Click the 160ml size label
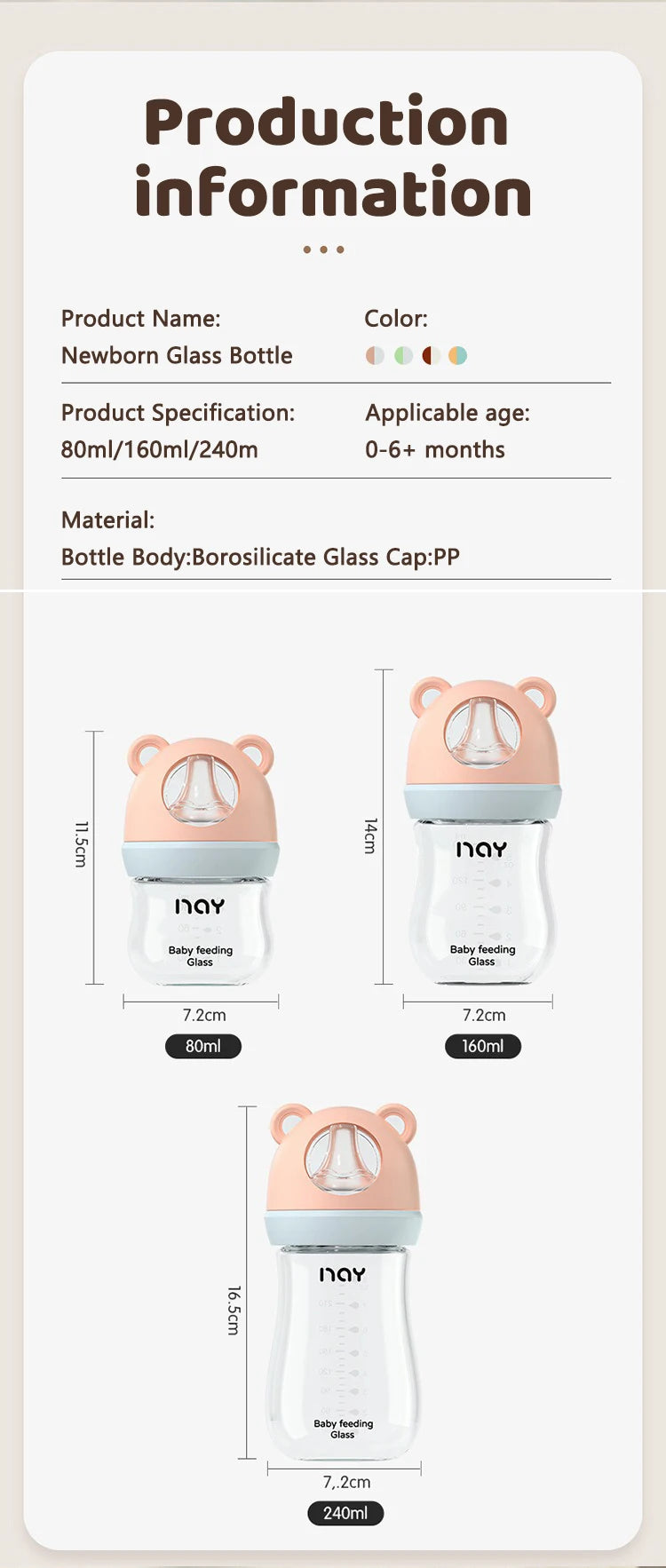666x1568 pixels. pos(482,1046)
